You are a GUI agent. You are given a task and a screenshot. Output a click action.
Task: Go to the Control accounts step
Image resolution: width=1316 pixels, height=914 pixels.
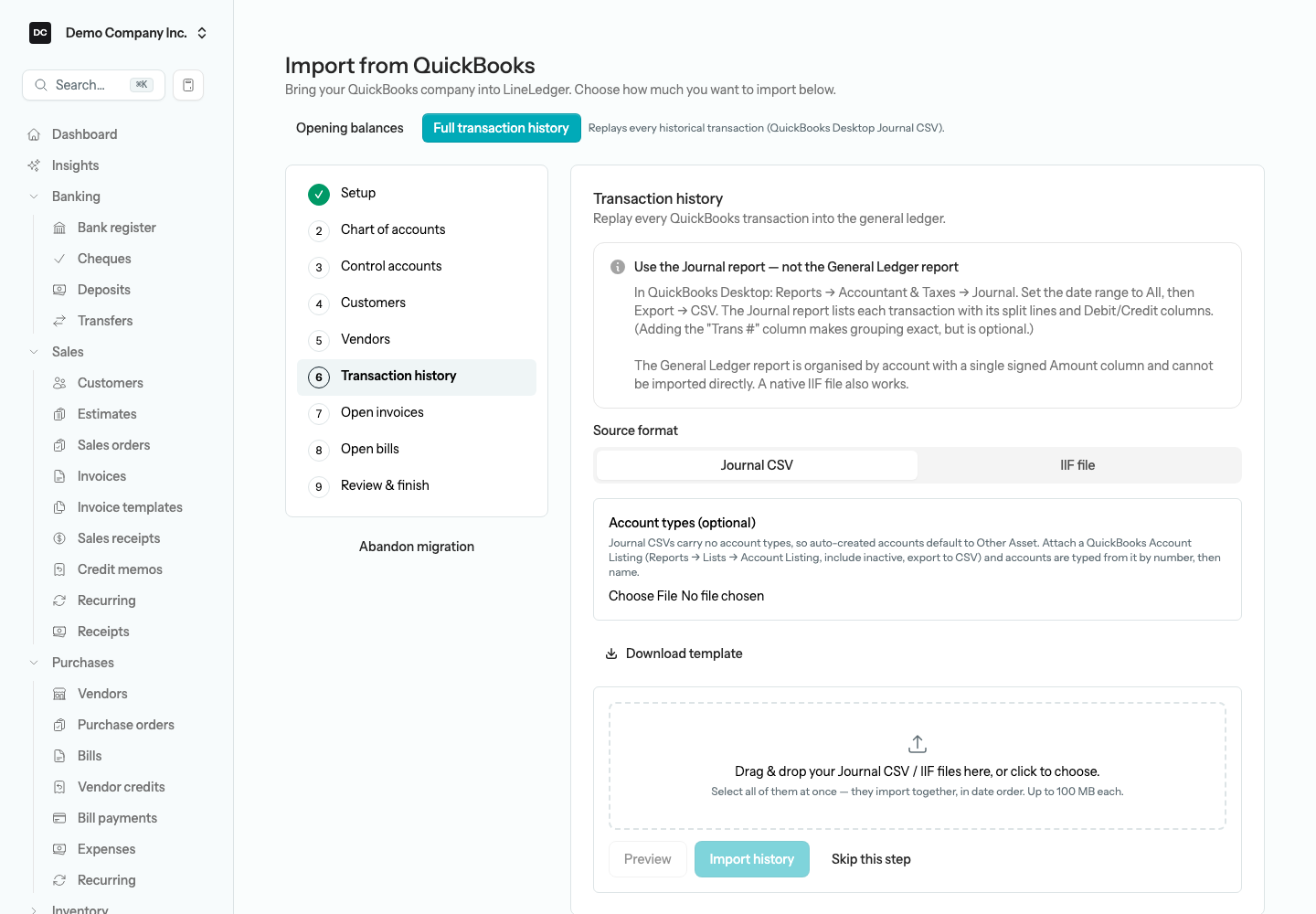(417, 267)
